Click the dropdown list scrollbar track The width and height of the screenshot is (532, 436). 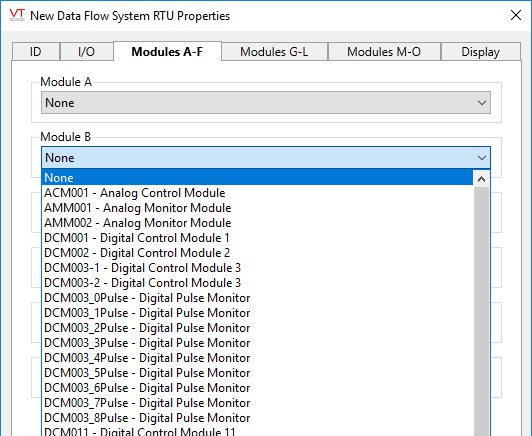(x=481, y=311)
